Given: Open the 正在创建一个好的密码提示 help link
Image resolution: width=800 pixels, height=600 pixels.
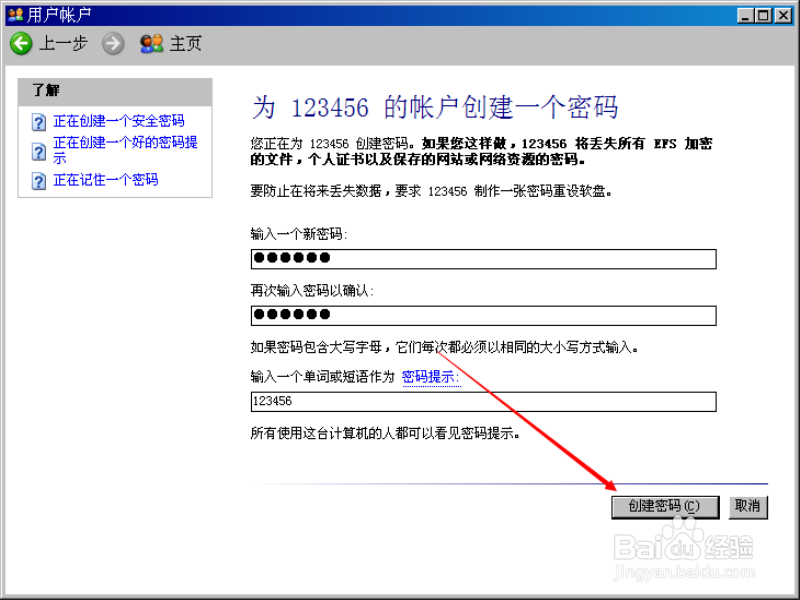Looking at the screenshot, I should tap(126, 149).
